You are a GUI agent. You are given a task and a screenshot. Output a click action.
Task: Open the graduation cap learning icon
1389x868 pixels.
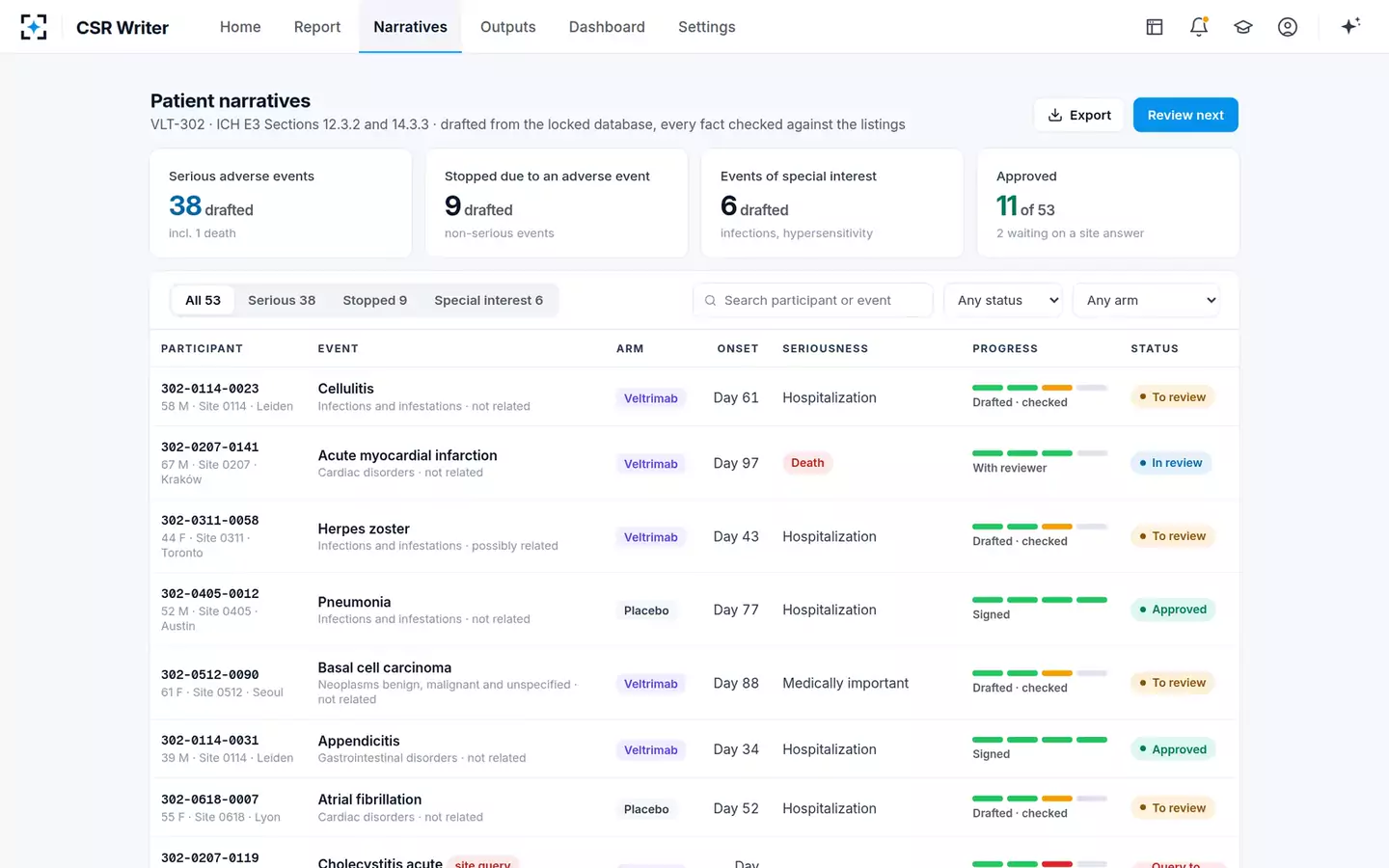click(1243, 27)
